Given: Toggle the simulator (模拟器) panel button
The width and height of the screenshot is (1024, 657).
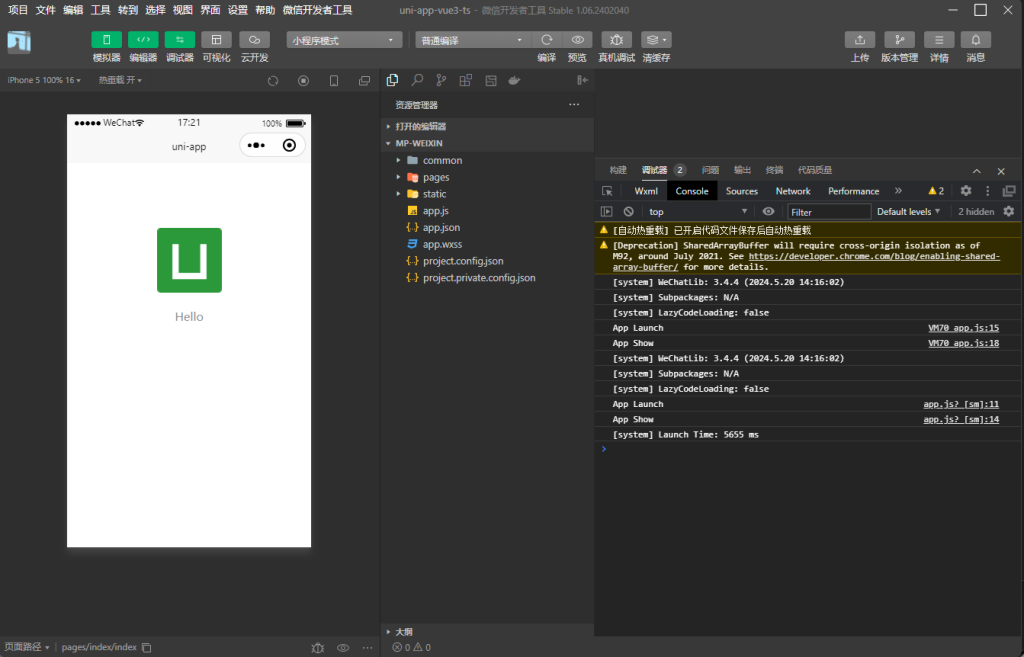Looking at the screenshot, I should point(106,40).
